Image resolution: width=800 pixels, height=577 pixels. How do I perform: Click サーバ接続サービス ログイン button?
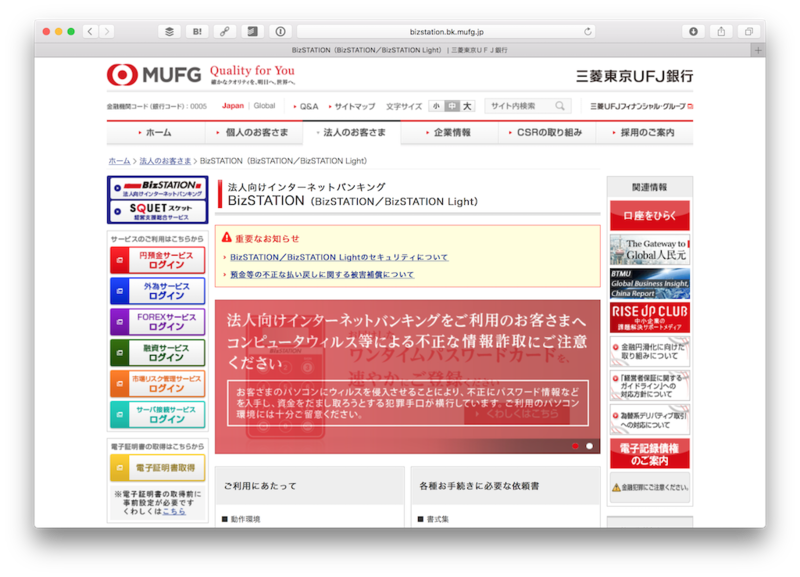[158, 414]
